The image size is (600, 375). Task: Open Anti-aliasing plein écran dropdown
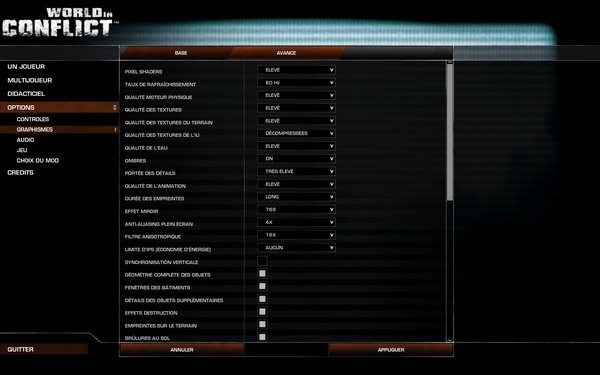[297, 222]
